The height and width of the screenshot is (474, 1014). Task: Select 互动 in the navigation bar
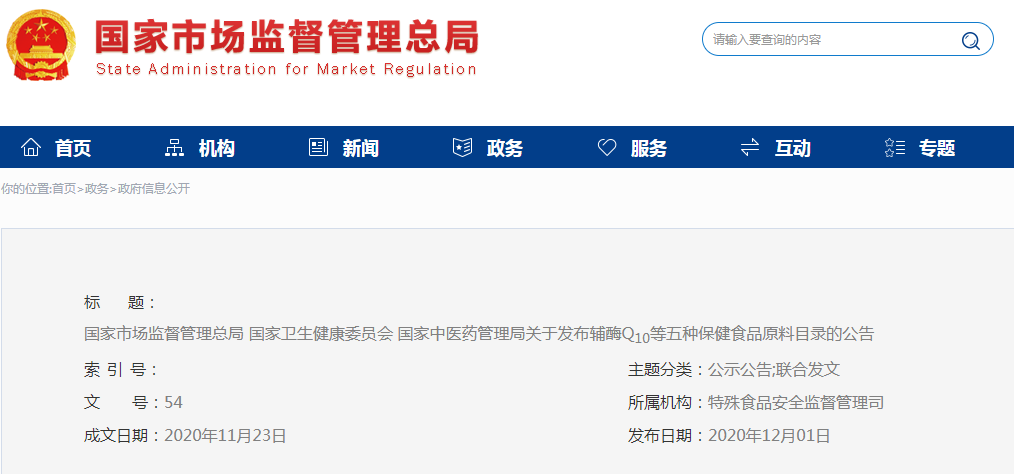[x=793, y=149]
